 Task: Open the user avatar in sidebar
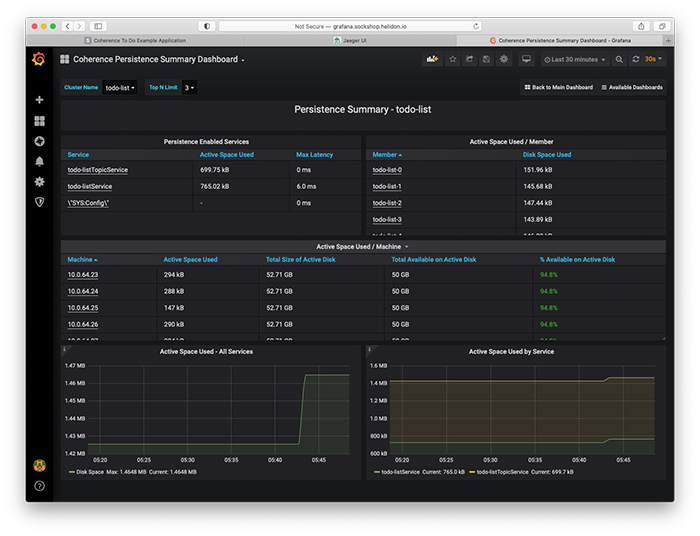(39, 465)
